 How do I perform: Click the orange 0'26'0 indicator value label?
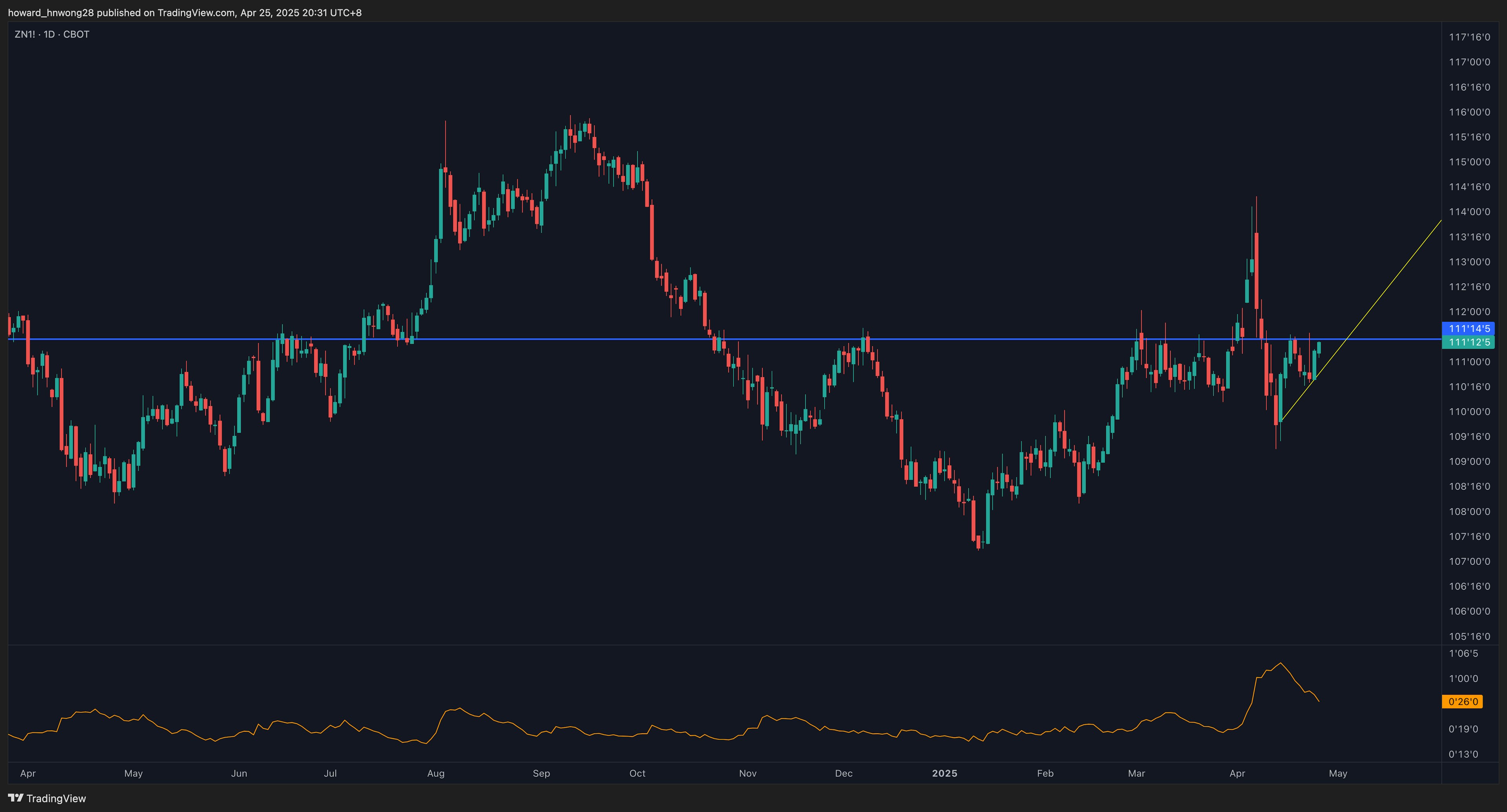coord(1463,701)
